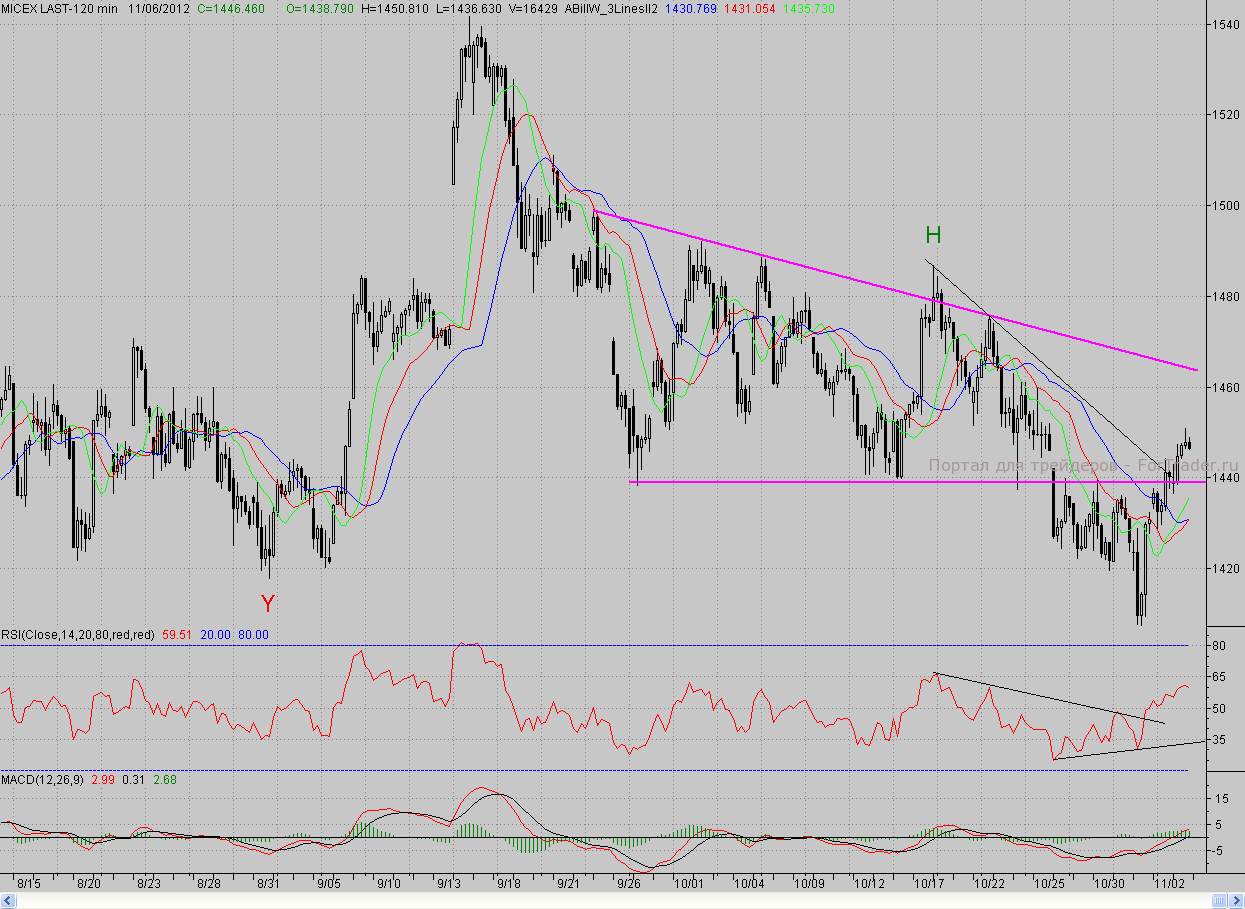Click the 11/02 date label
Screen dimensions: 1245x909
[x=1171, y=884]
